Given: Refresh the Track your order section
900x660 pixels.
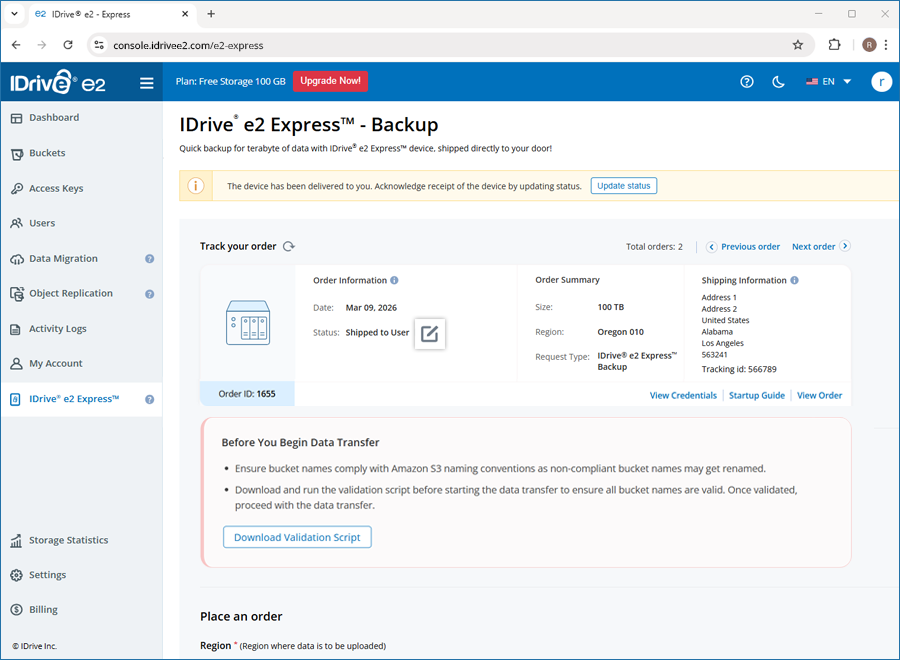Looking at the screenshot, I should [289, 246].
